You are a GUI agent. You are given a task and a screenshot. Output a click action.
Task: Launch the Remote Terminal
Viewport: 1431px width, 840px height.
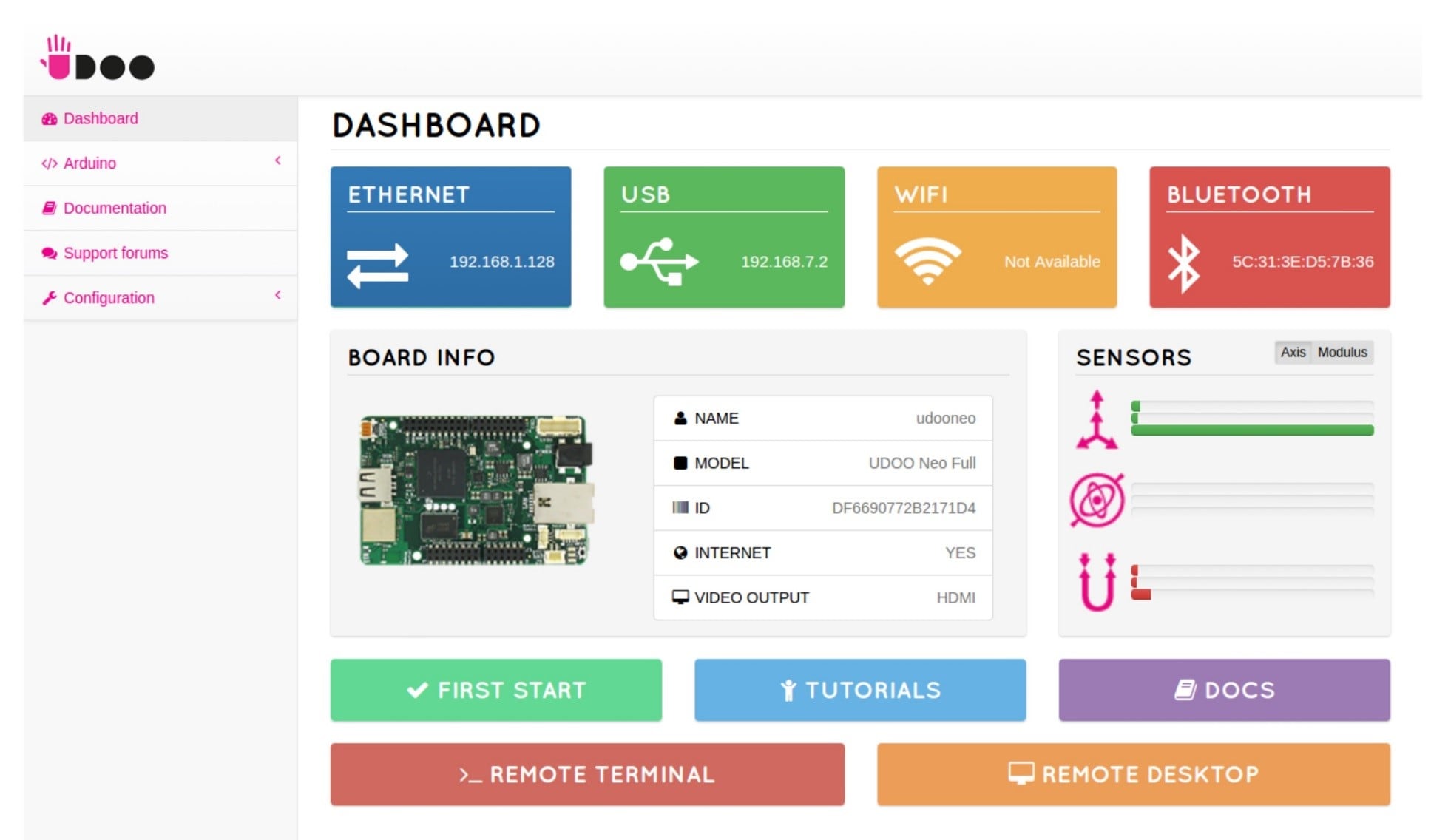click(x=586, y=774)
